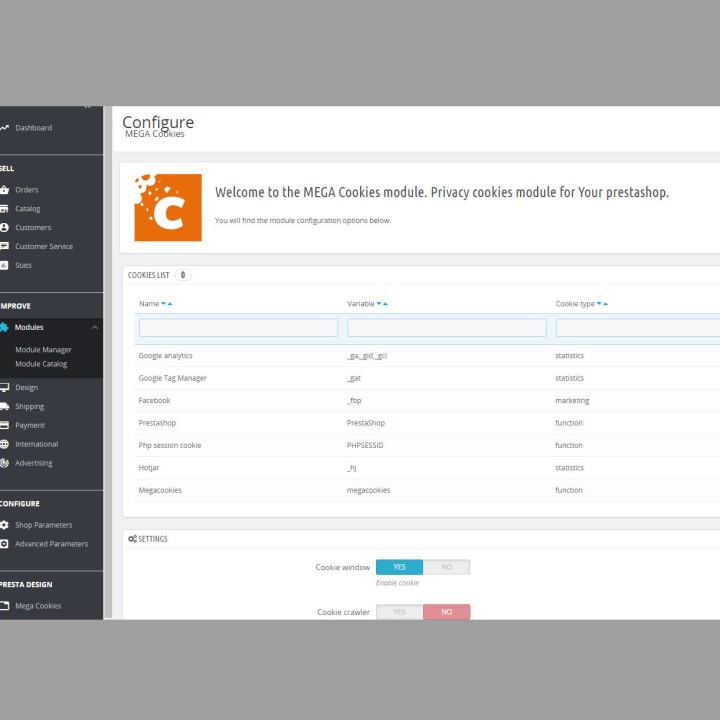The width and height of the screenshot is (720, 720).
Task: Open International menu label
Action: tap(37, 444)
